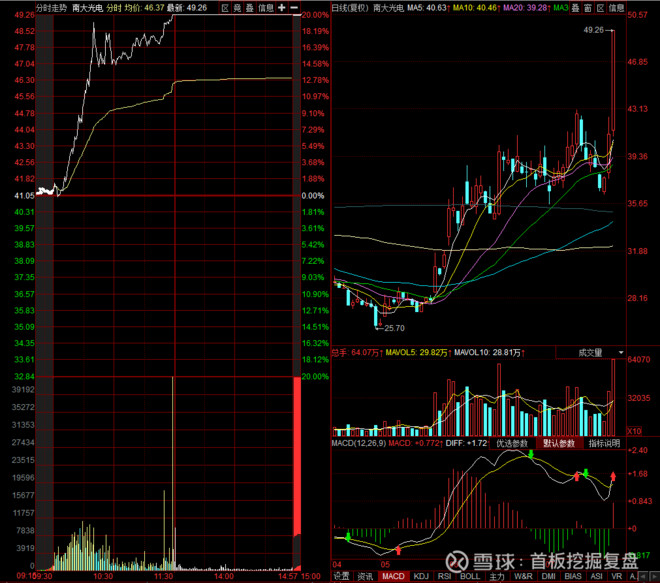Image resolution: width=660 pixels, height=583 pixels.
Task: Click the DIFF: +1.72 value label
Action: tap(466, 443)
